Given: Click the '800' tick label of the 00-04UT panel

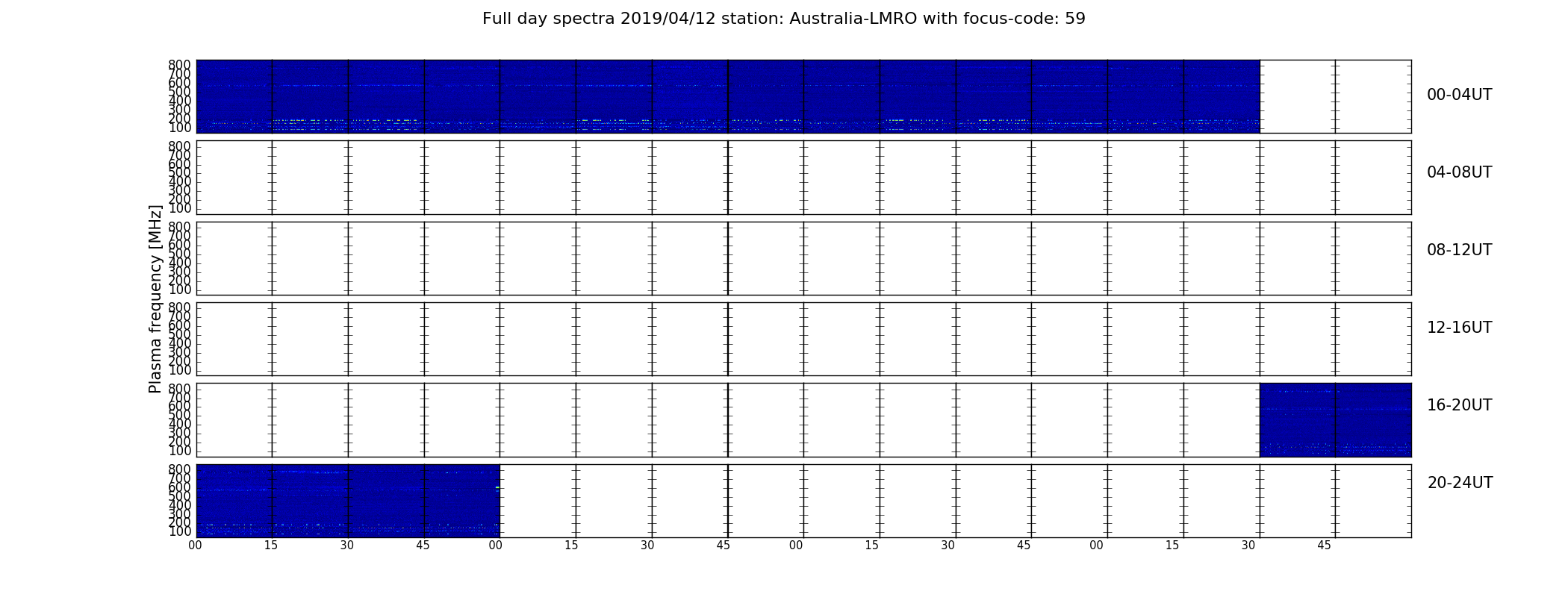Looking at the screenshot, I should click(180, 65).
